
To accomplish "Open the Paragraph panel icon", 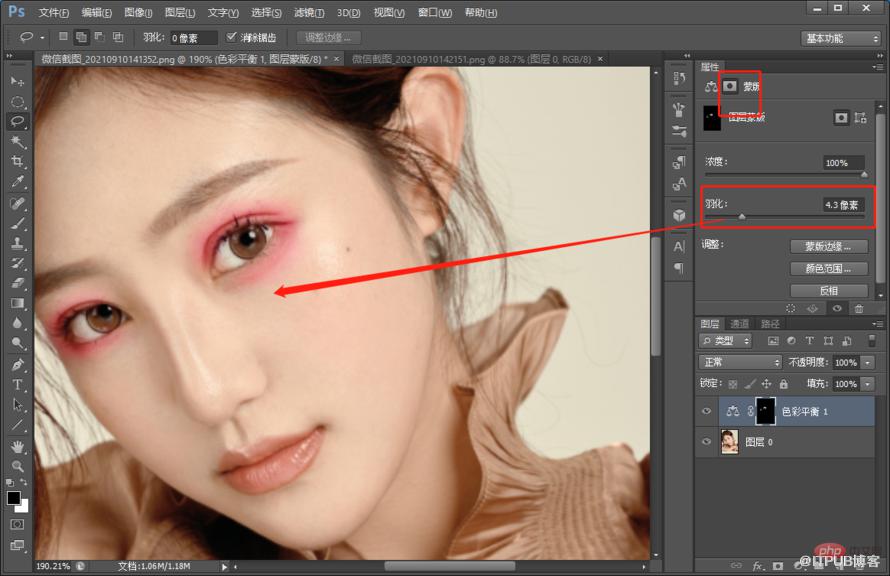I will click(x=679, y=267).
